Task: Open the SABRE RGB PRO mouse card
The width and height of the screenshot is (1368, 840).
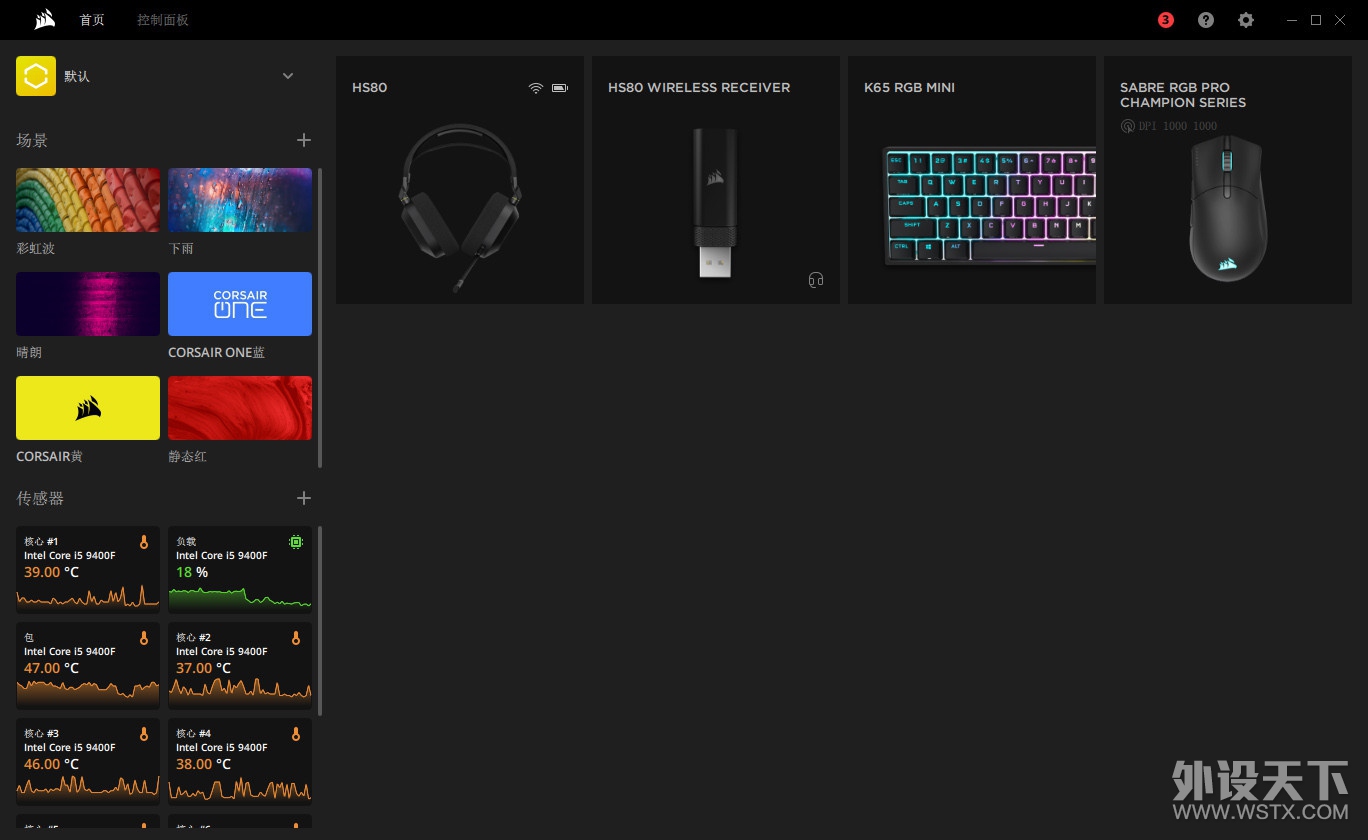Action: click(x=1228, y=180)
